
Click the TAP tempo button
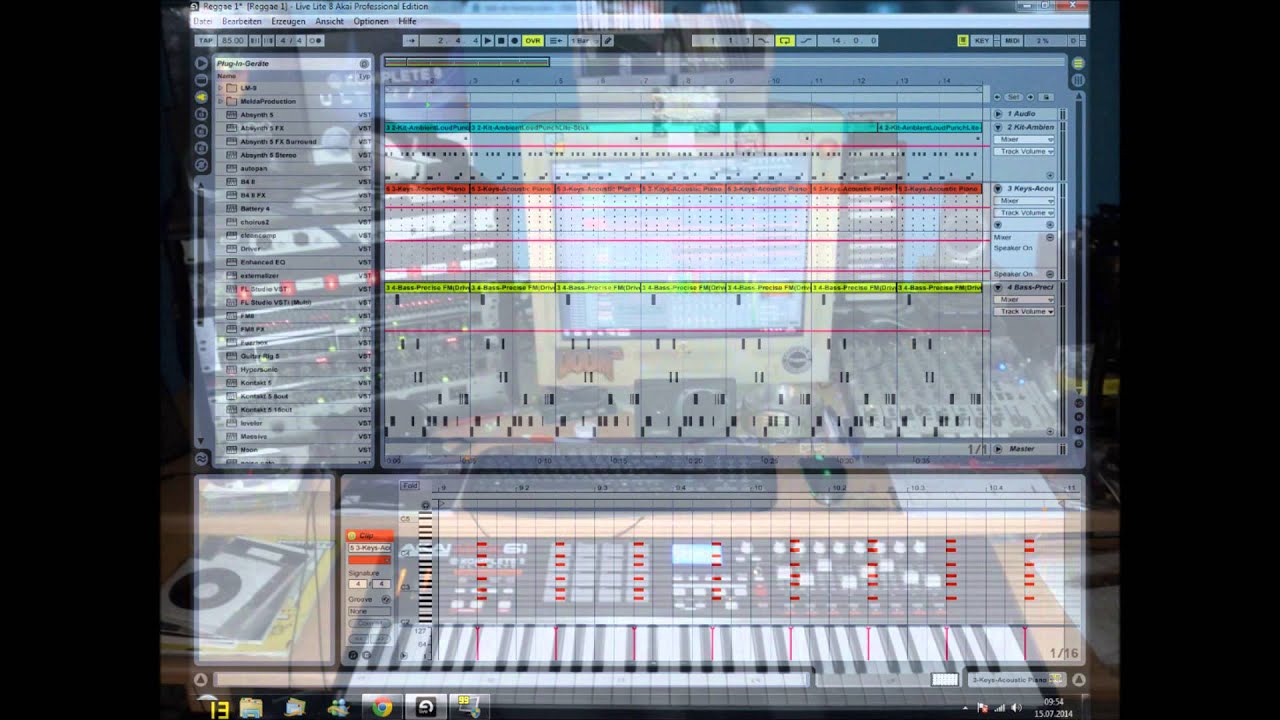pos(206,41)
